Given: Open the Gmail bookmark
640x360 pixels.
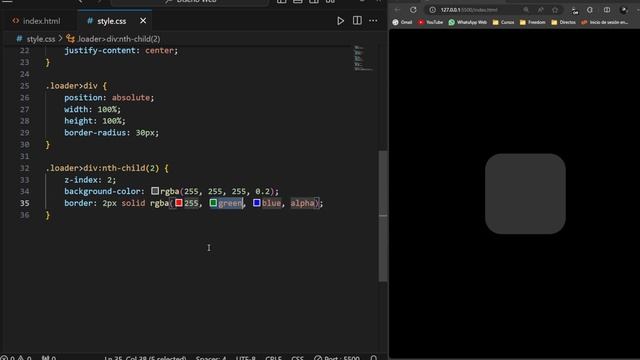Looking at the screenshot, I should (402, 22).
